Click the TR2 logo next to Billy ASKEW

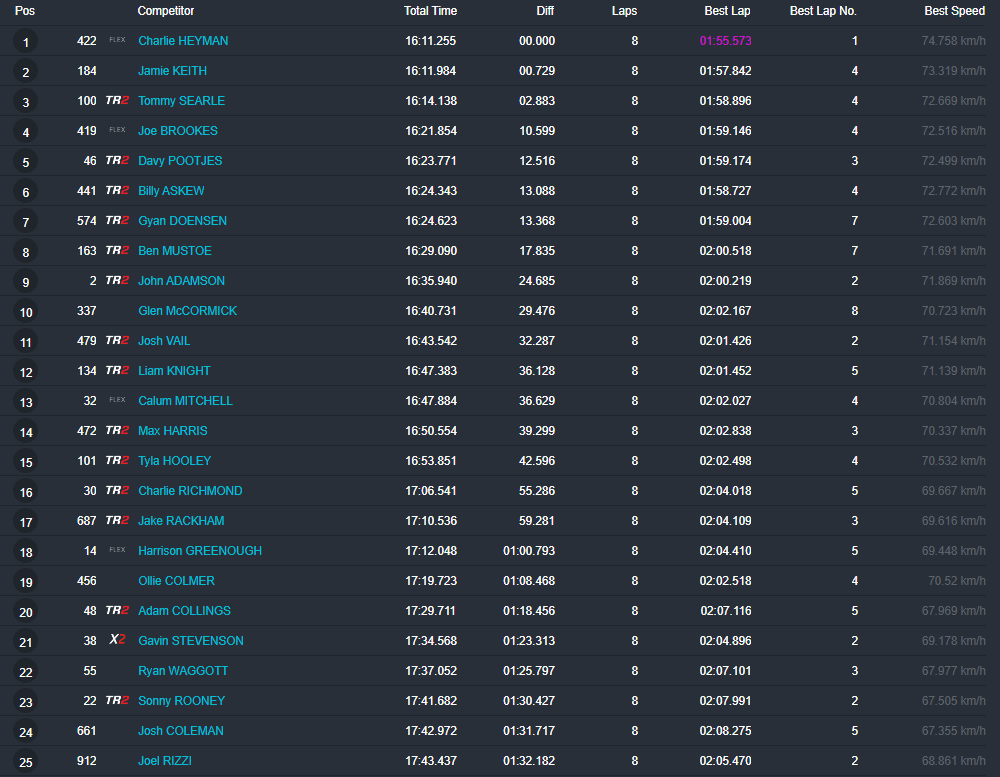(x=117, y=191)
